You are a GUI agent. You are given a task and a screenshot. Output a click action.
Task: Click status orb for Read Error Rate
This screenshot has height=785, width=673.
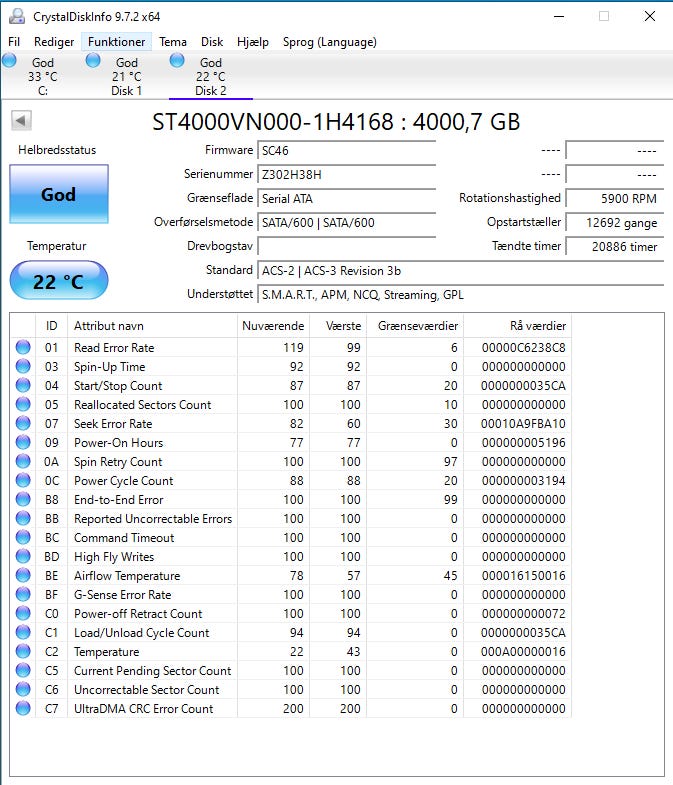click(x=23, y=348)
